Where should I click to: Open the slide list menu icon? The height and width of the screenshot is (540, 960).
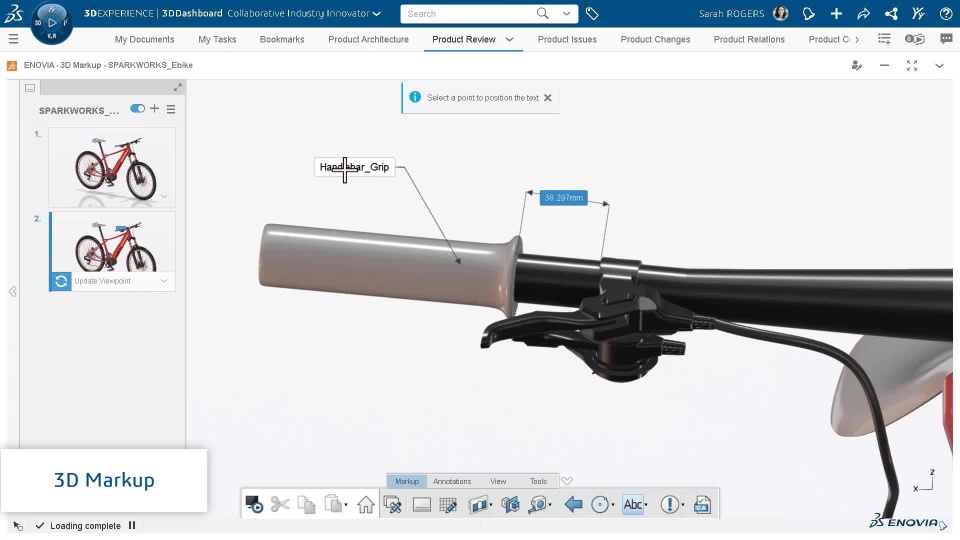pos(171,109)
